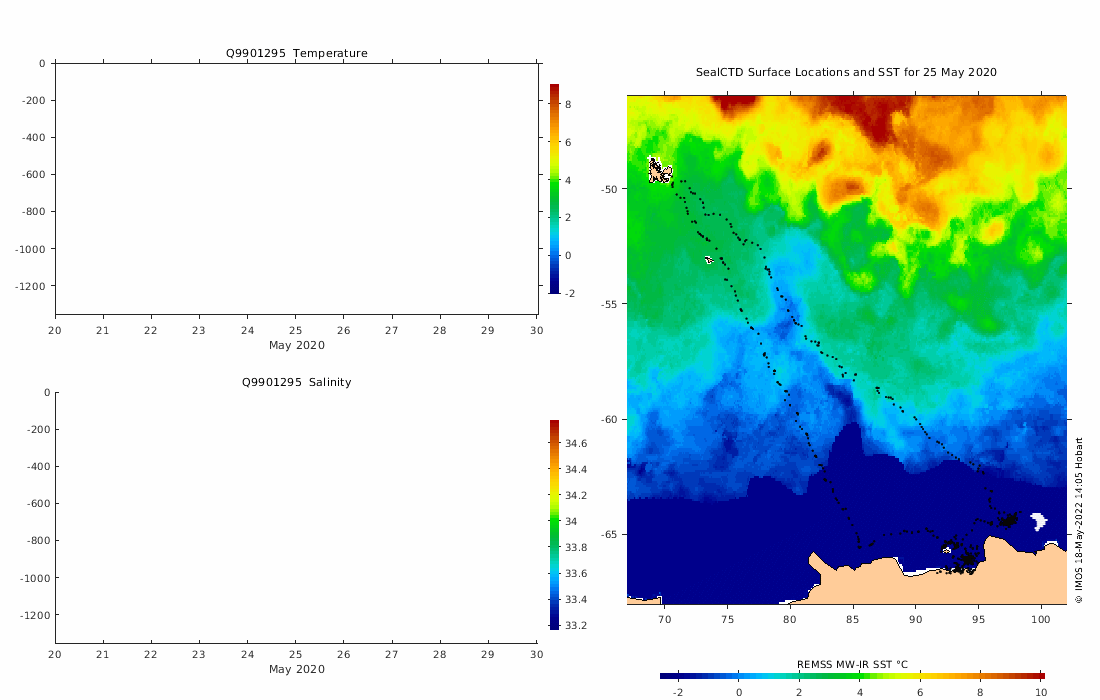Click 'May 2020' label under Temperature plot
Screen dimensions: 1100x700
click(x=297, y=345)
